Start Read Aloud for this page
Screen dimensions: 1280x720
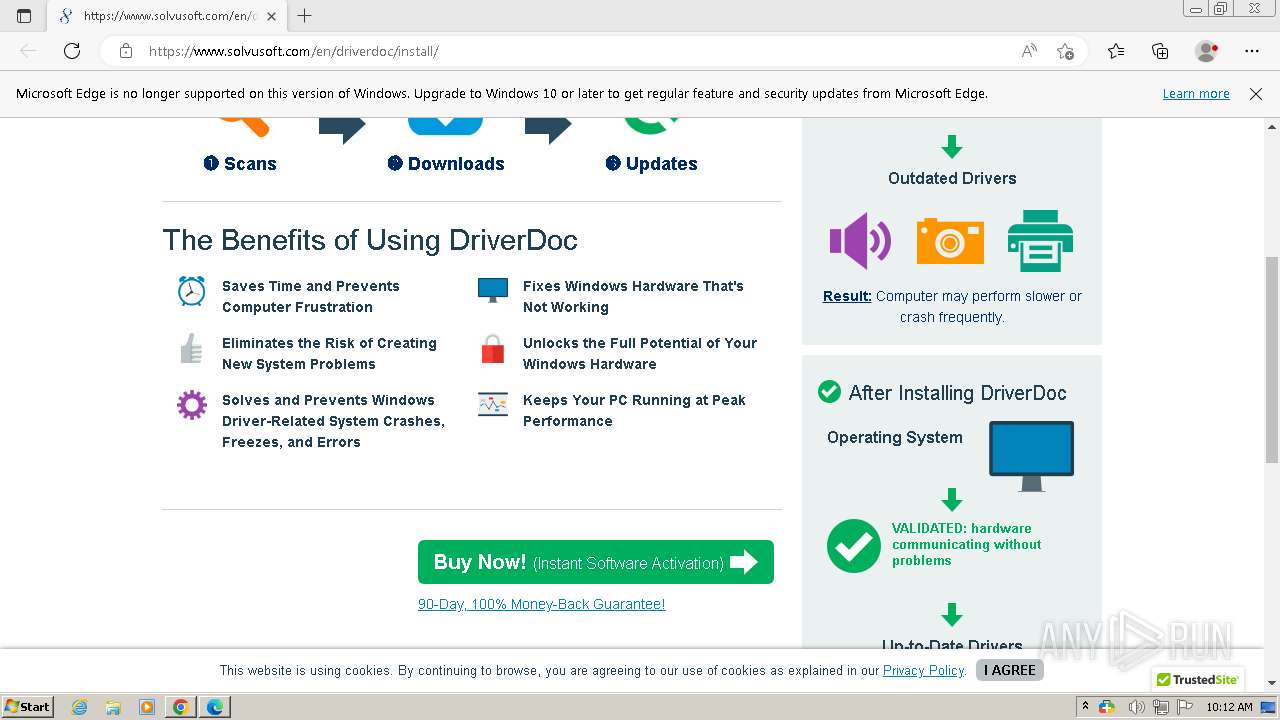click(x=1029, y=51)
